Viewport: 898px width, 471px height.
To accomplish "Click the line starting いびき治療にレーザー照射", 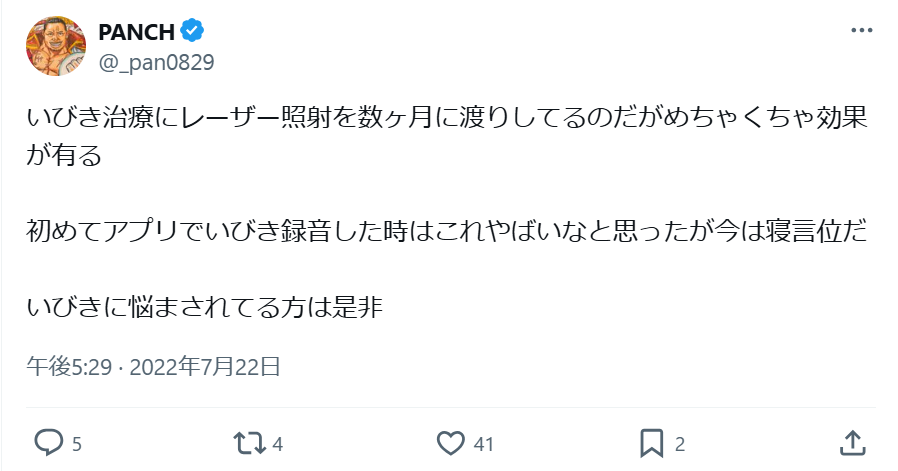I will pyautogui.click(x=447, y=117).
